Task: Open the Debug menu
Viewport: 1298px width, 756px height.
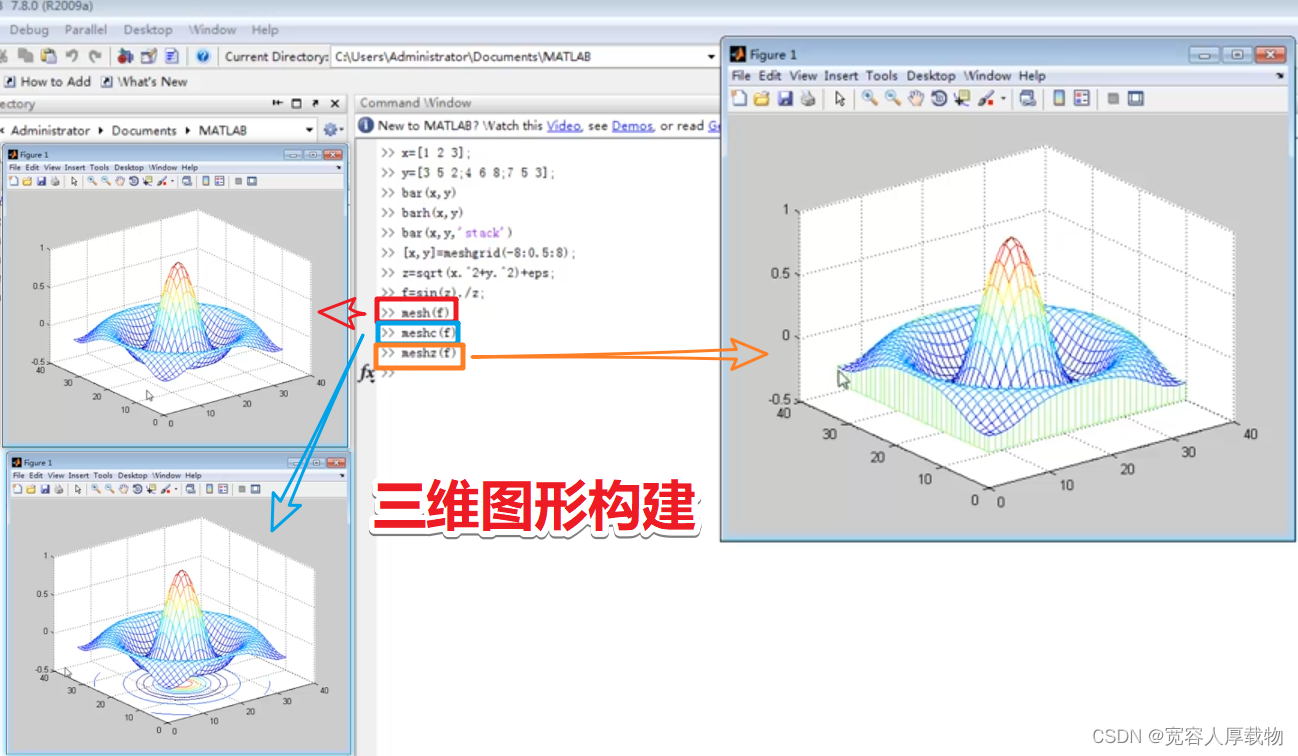Action: (29, 30)
